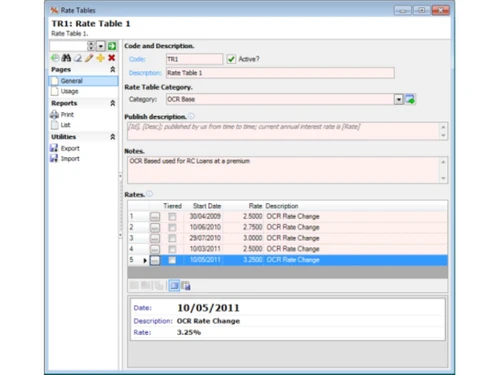Open the Category dropdown arrow
The height and width of the screenshot is (375, 500).
(x=399, y=99)
